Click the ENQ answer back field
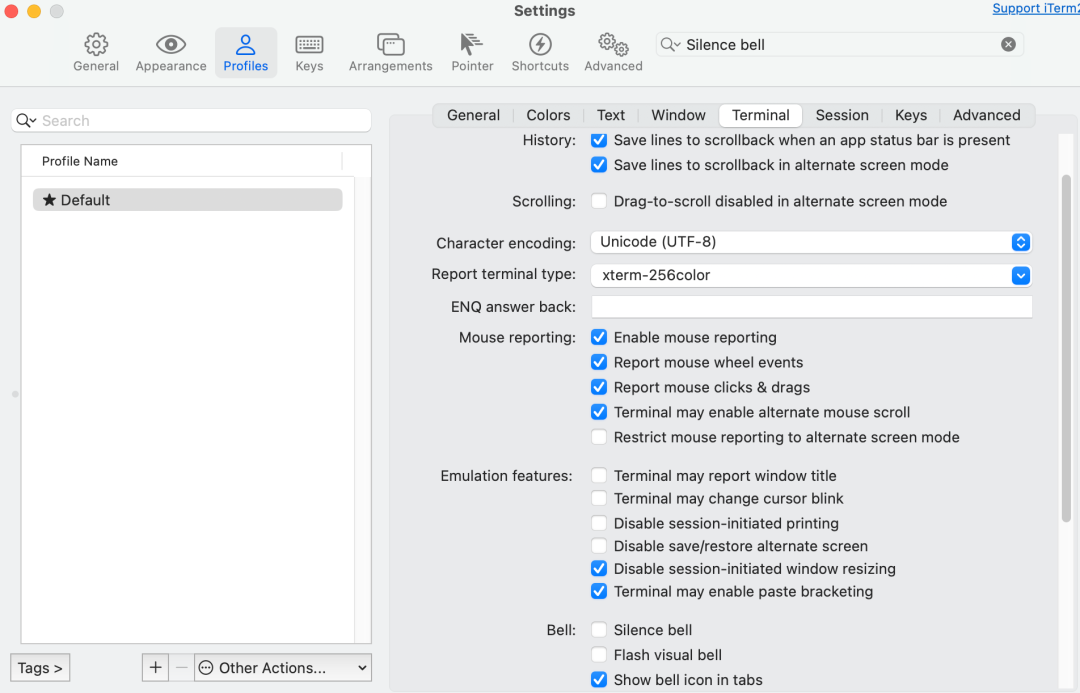The height and width of the screenshot is (693, 1080). coord(811,307)
